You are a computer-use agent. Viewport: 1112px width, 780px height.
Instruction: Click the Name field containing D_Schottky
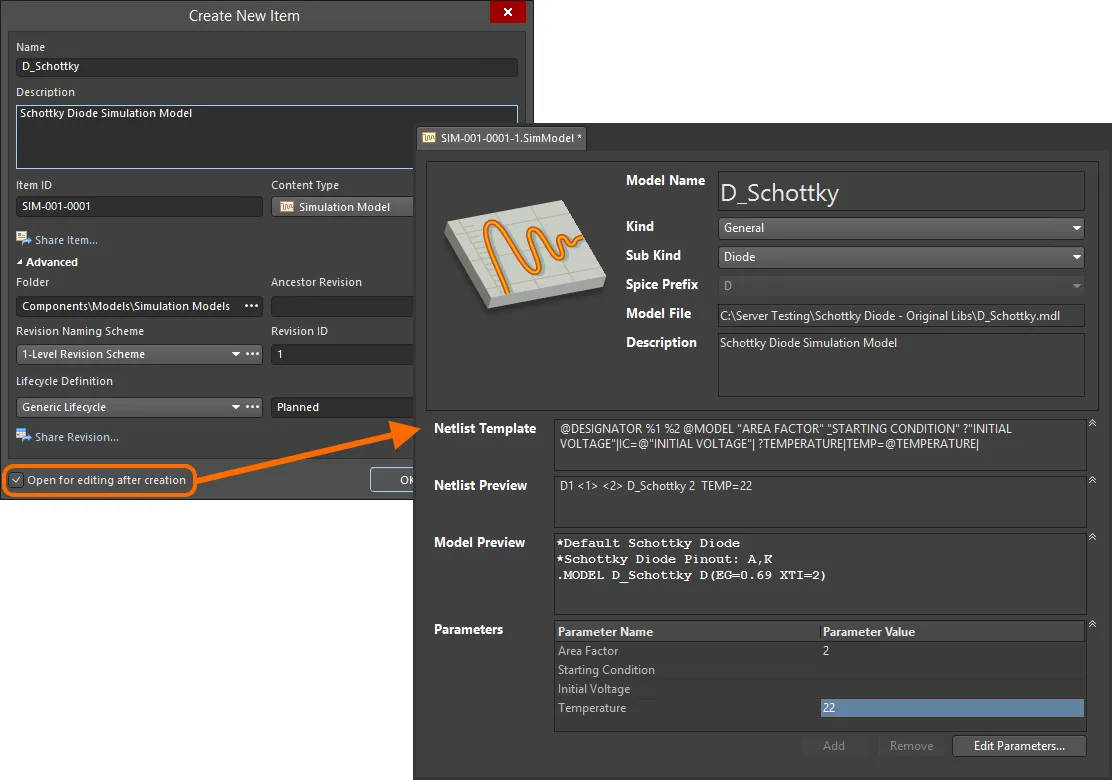click(x=267, y=67)
